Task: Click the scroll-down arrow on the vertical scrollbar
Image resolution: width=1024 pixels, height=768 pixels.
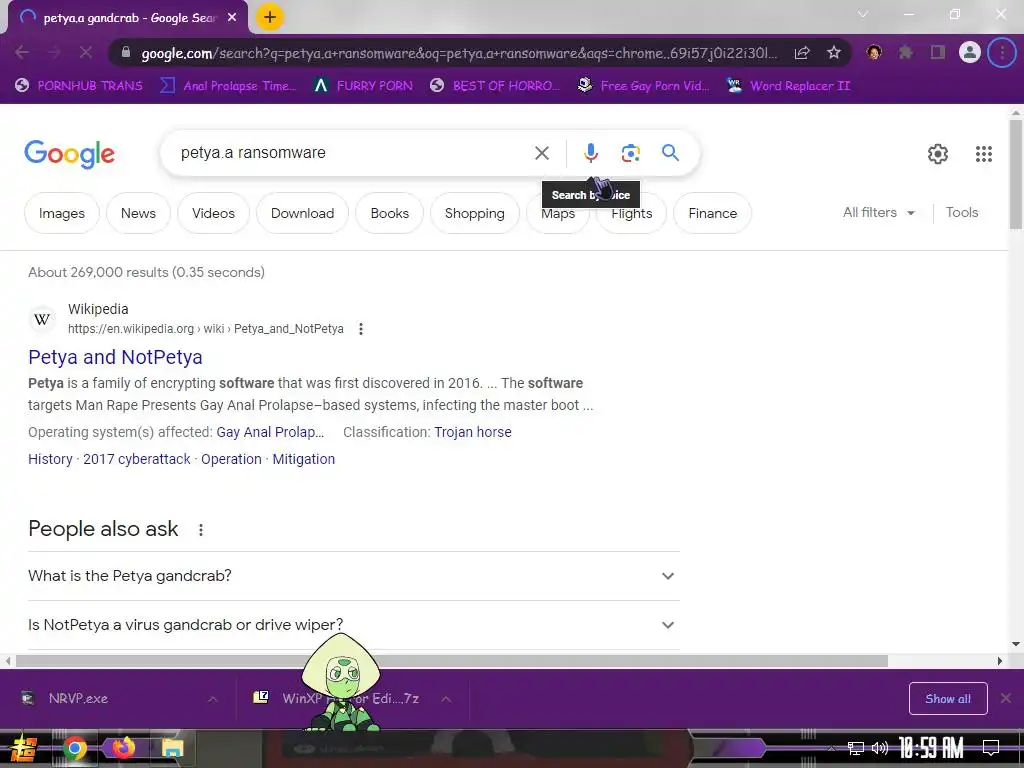Action: [1016, 644]
